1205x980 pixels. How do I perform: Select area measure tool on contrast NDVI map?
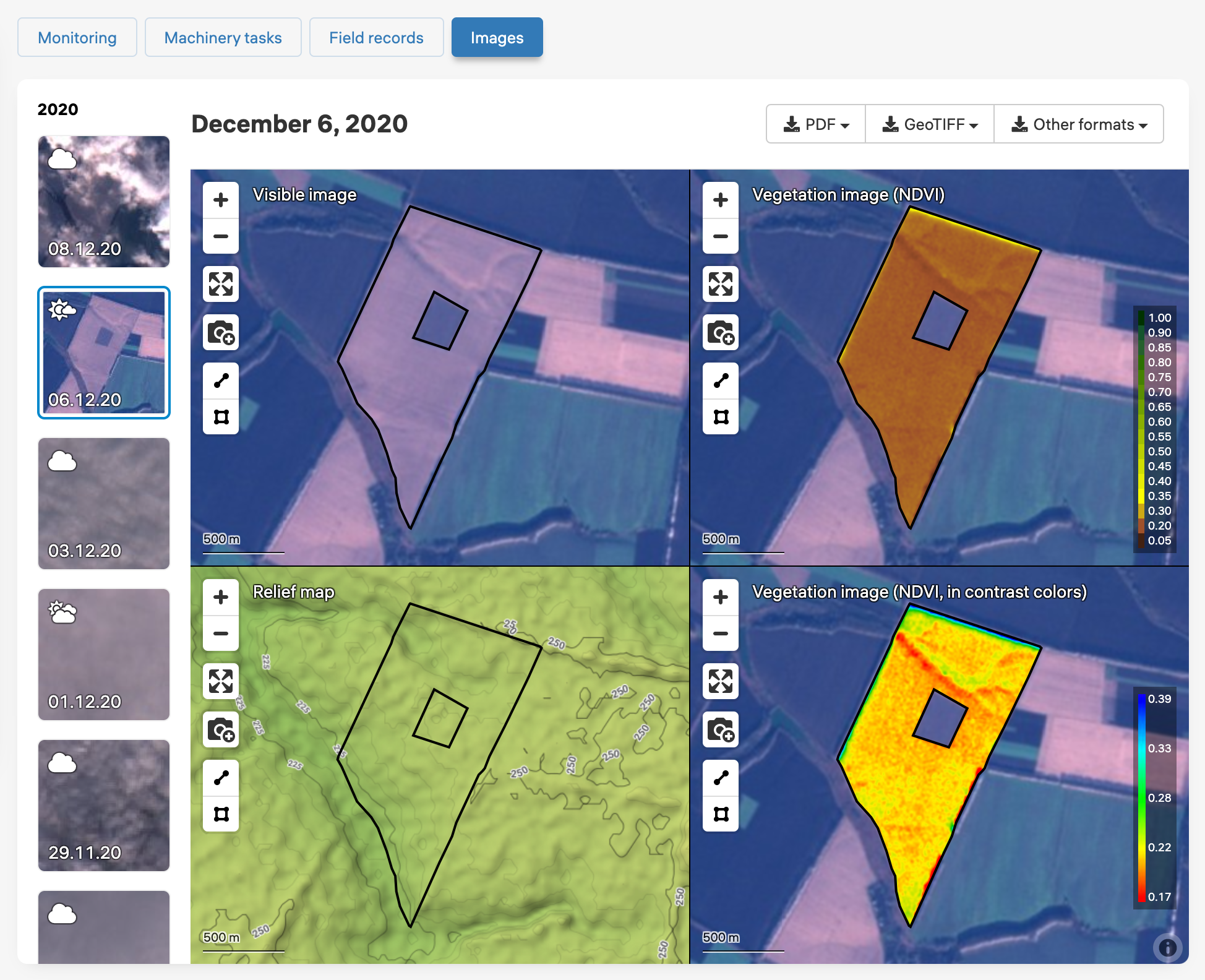(x=721, y=814)
